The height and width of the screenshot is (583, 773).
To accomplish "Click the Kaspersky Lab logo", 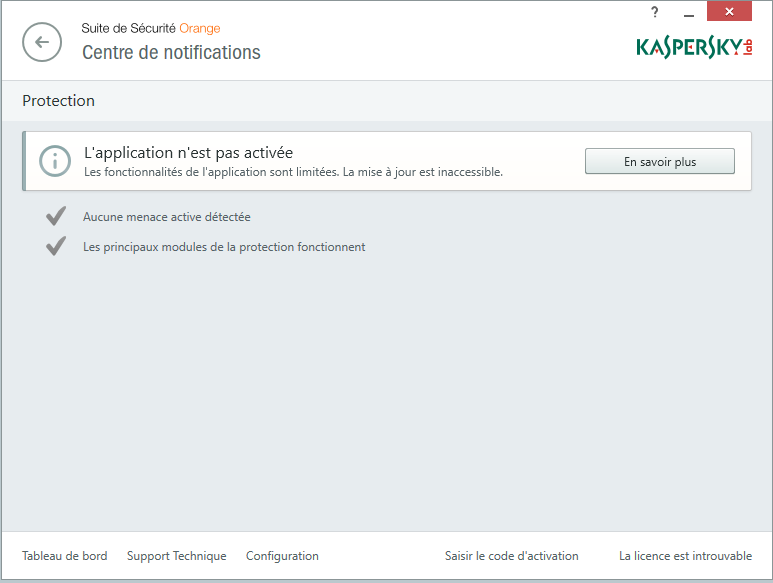I will (x=693, y=47).
